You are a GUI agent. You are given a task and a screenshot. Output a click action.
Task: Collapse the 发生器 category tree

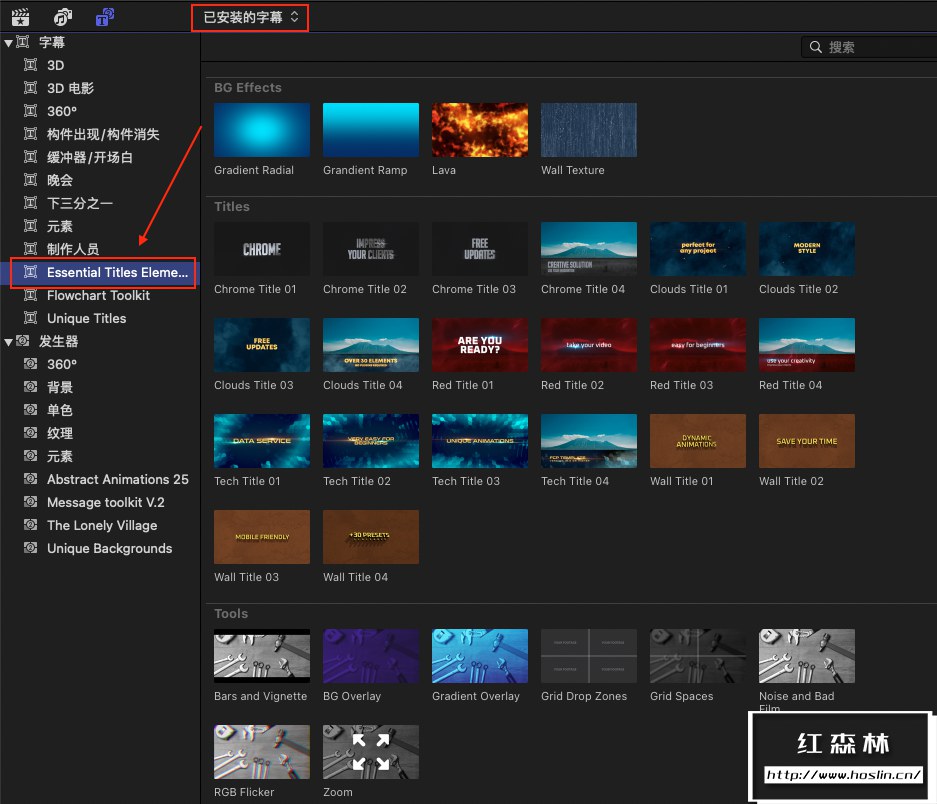pos(8,341)
